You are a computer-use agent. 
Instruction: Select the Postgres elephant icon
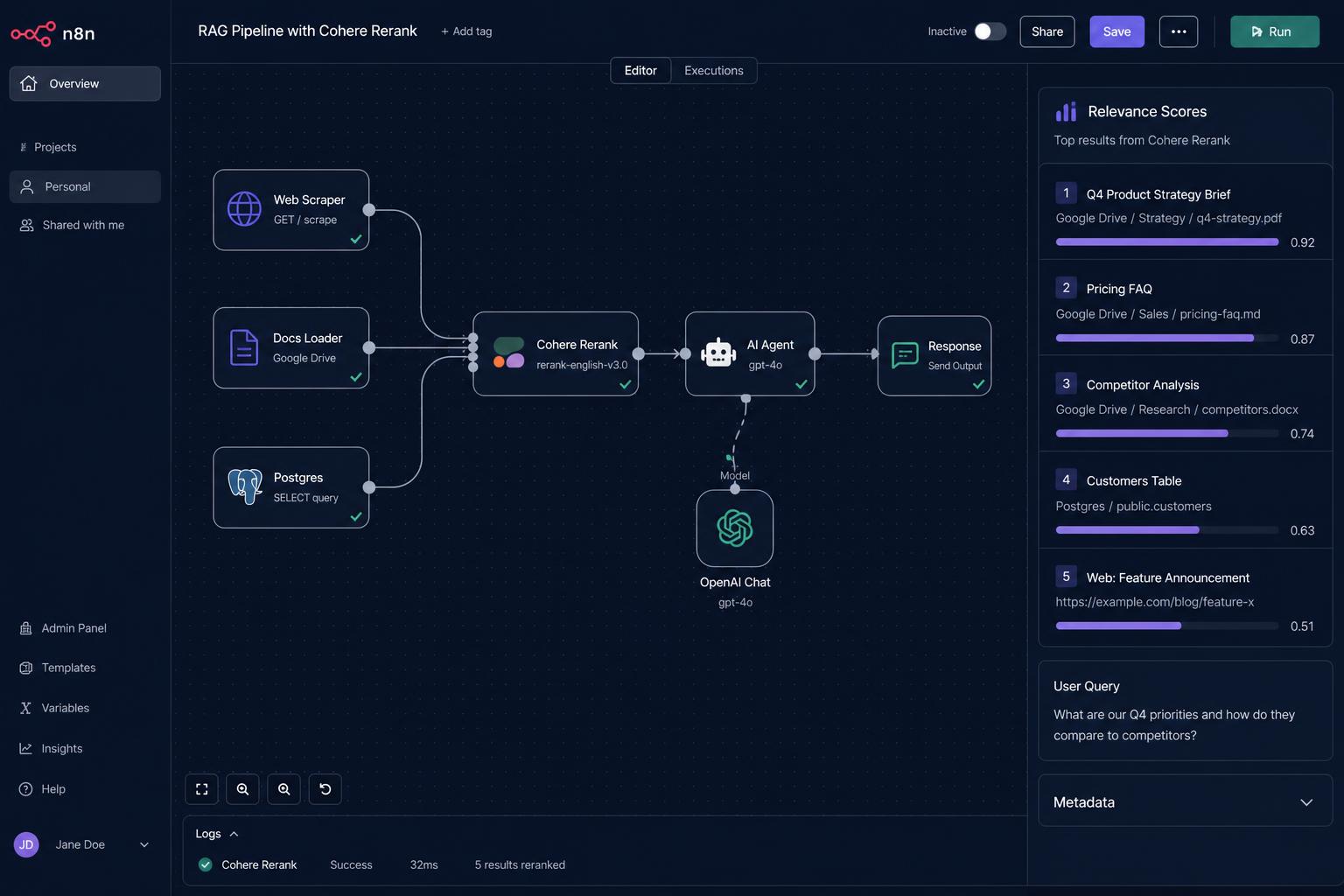pyautogui.click(x=245, y=486)
